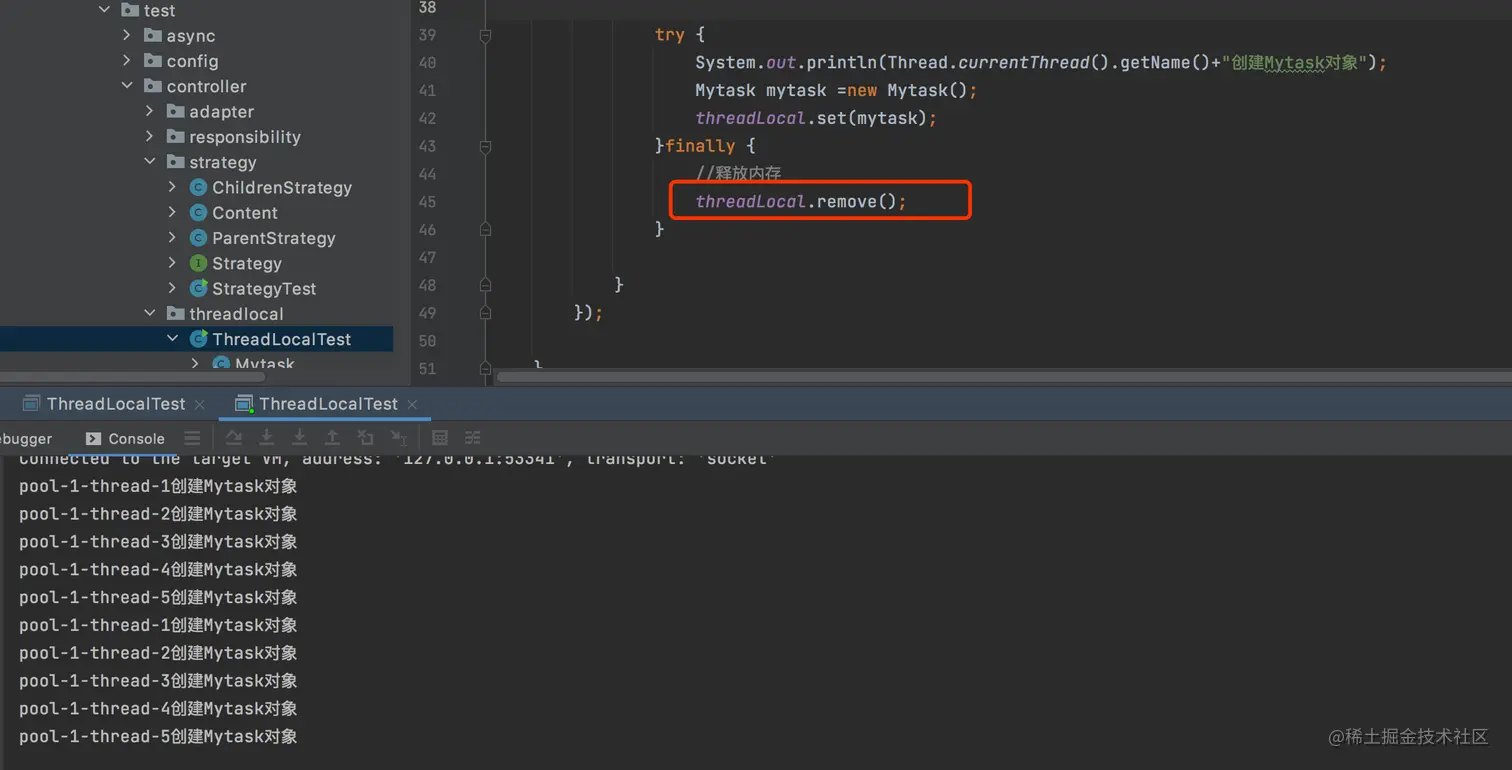This screenshot has width=1512, height=770.
Task: Click the fold end marker at line 46
Action: click(x=485, y=229)
